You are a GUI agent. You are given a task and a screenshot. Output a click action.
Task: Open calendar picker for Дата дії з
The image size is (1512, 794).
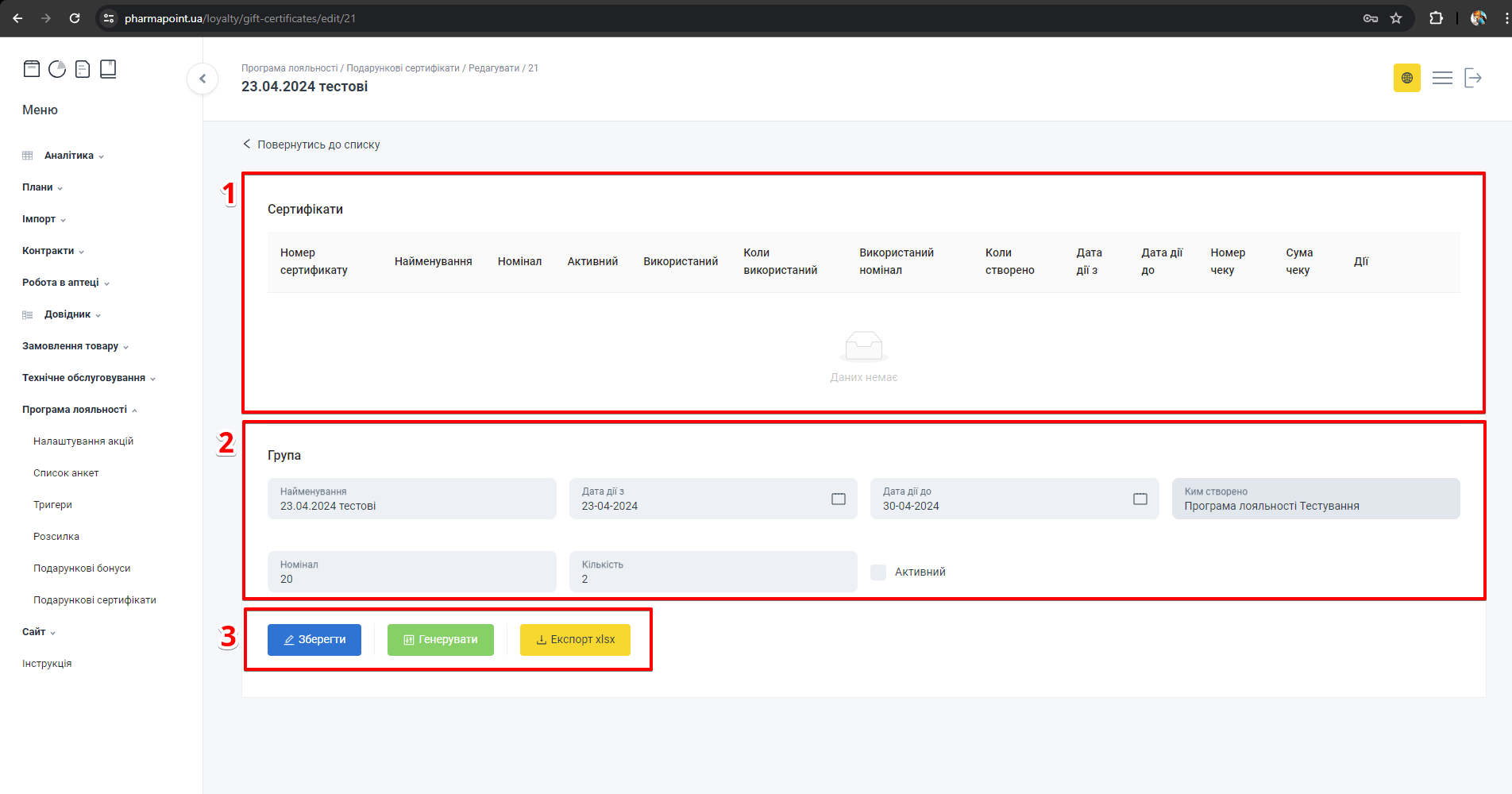click(x=838, y=499)
